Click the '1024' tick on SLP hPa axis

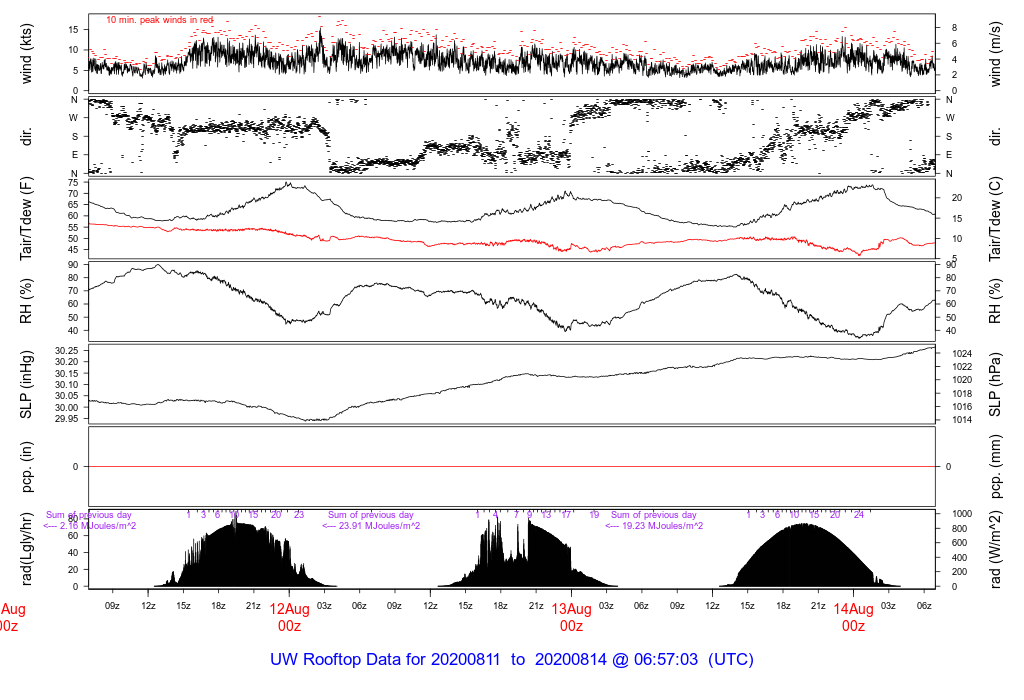[961, 353]
